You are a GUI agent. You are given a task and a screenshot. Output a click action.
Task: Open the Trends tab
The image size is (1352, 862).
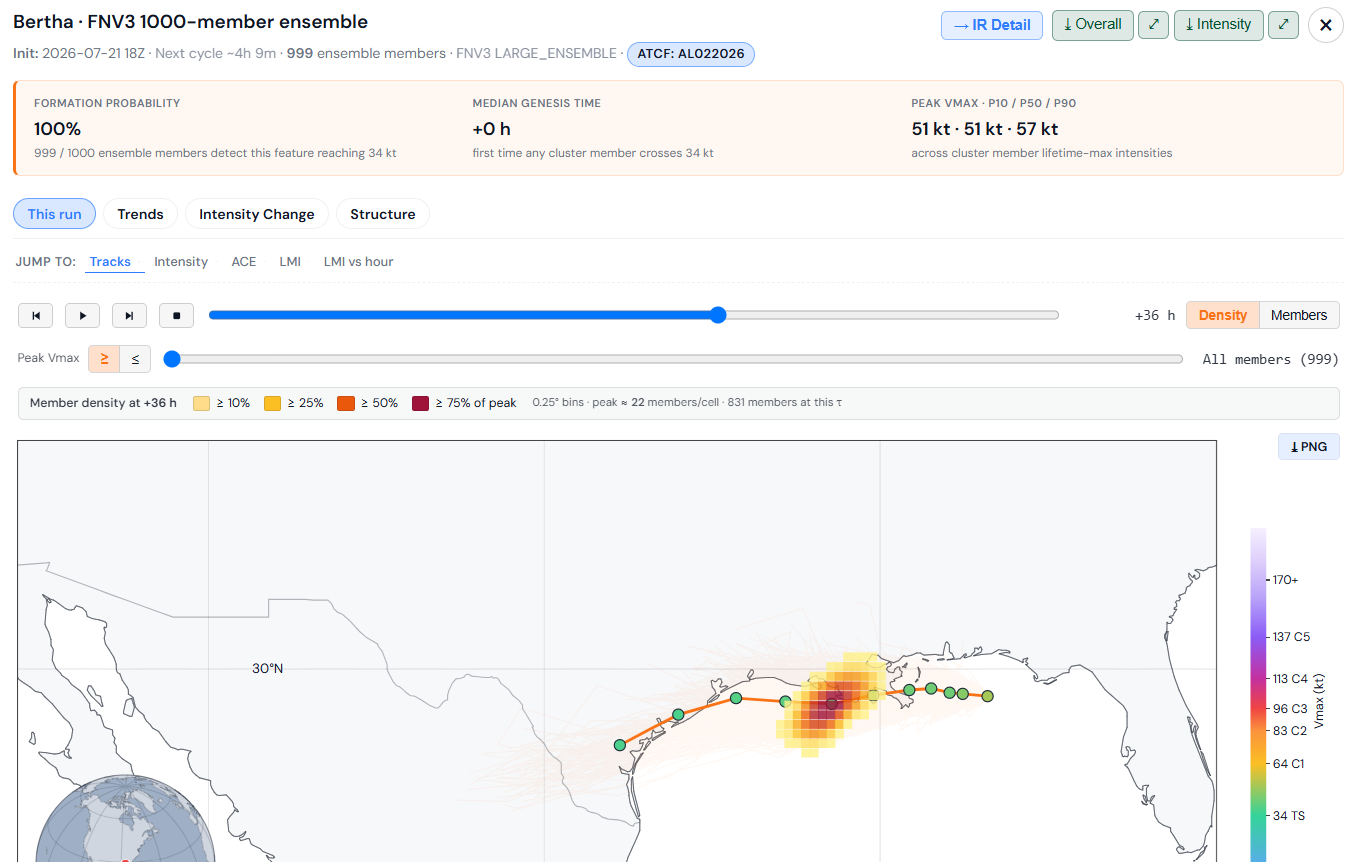point(140,214)
